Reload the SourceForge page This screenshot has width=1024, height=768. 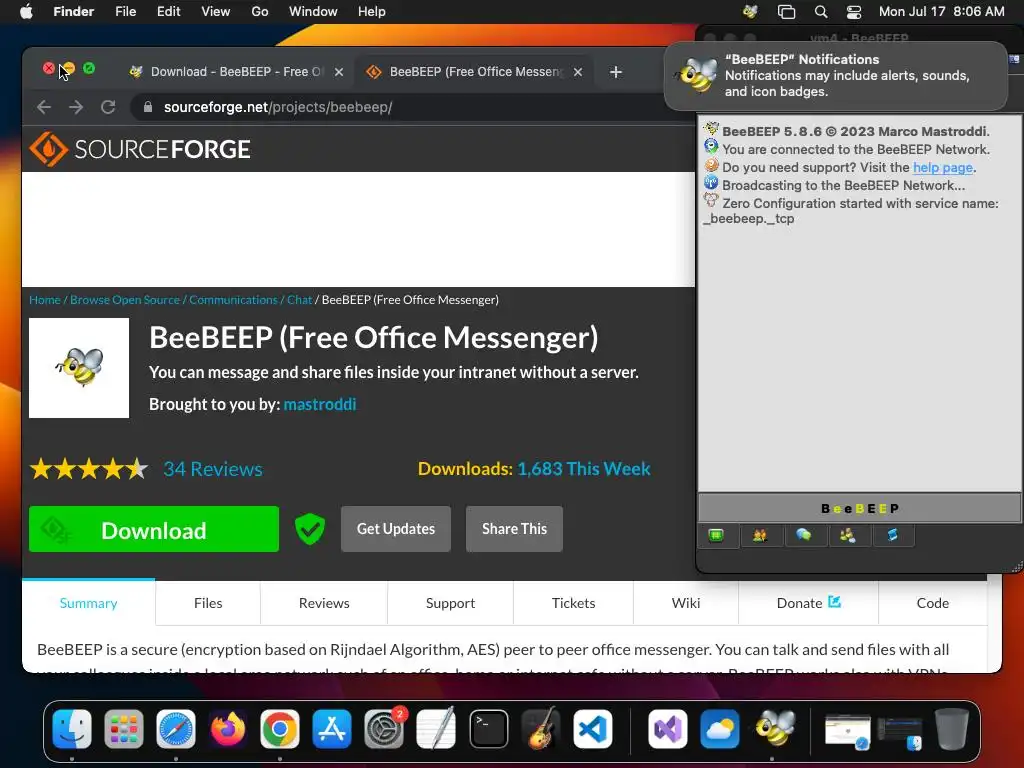point(108,107)
